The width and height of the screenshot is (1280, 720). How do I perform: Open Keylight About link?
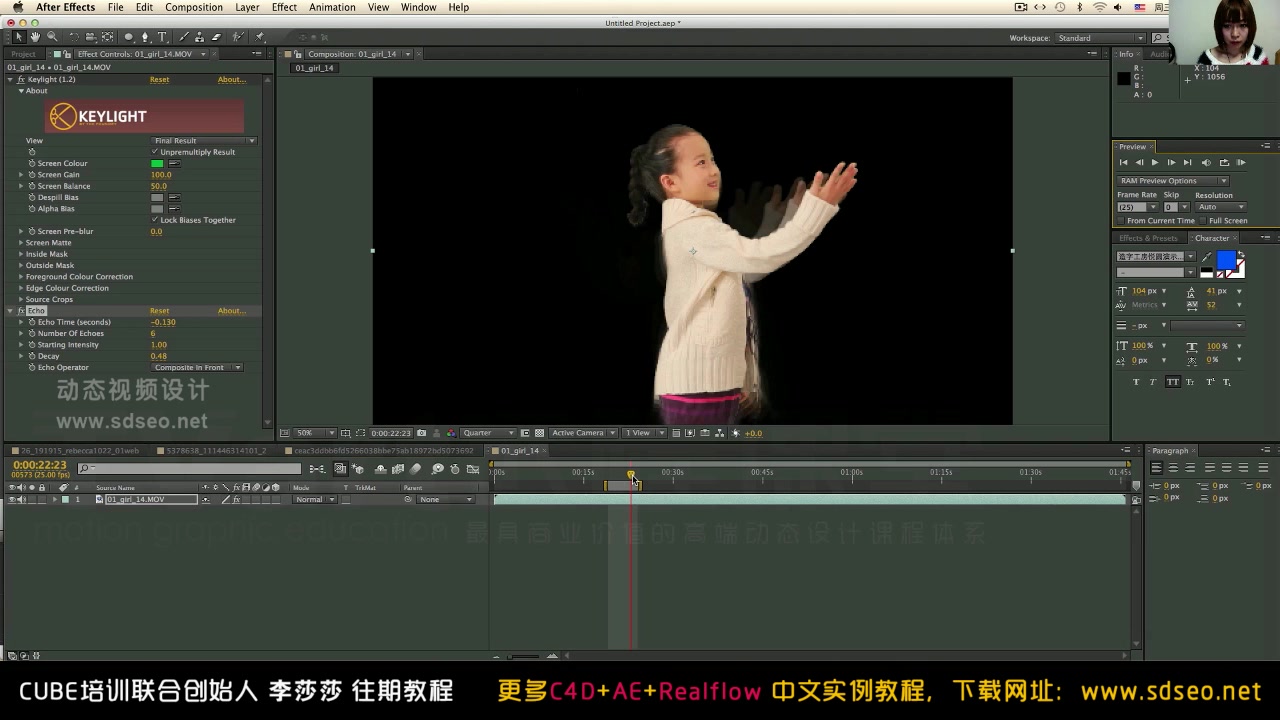click(231, 79)
